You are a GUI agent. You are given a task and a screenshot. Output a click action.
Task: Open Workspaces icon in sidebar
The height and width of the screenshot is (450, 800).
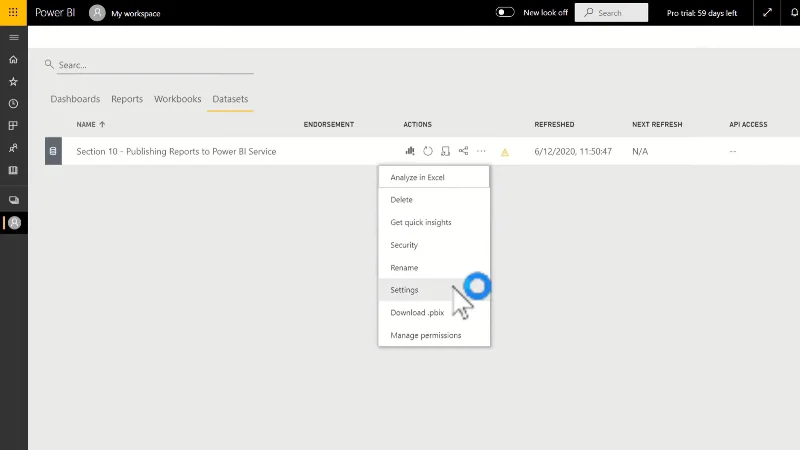14,200
